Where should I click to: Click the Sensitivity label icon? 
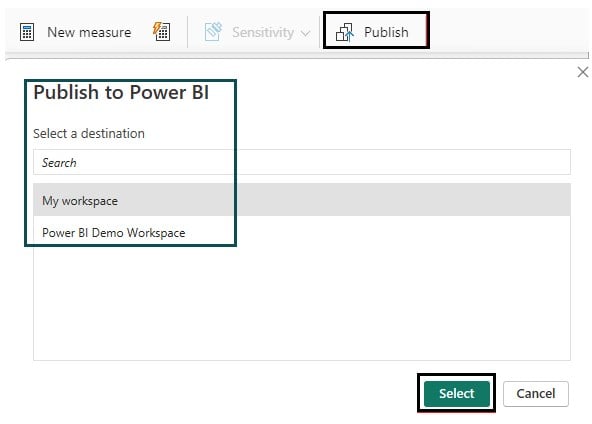[213, 32]
